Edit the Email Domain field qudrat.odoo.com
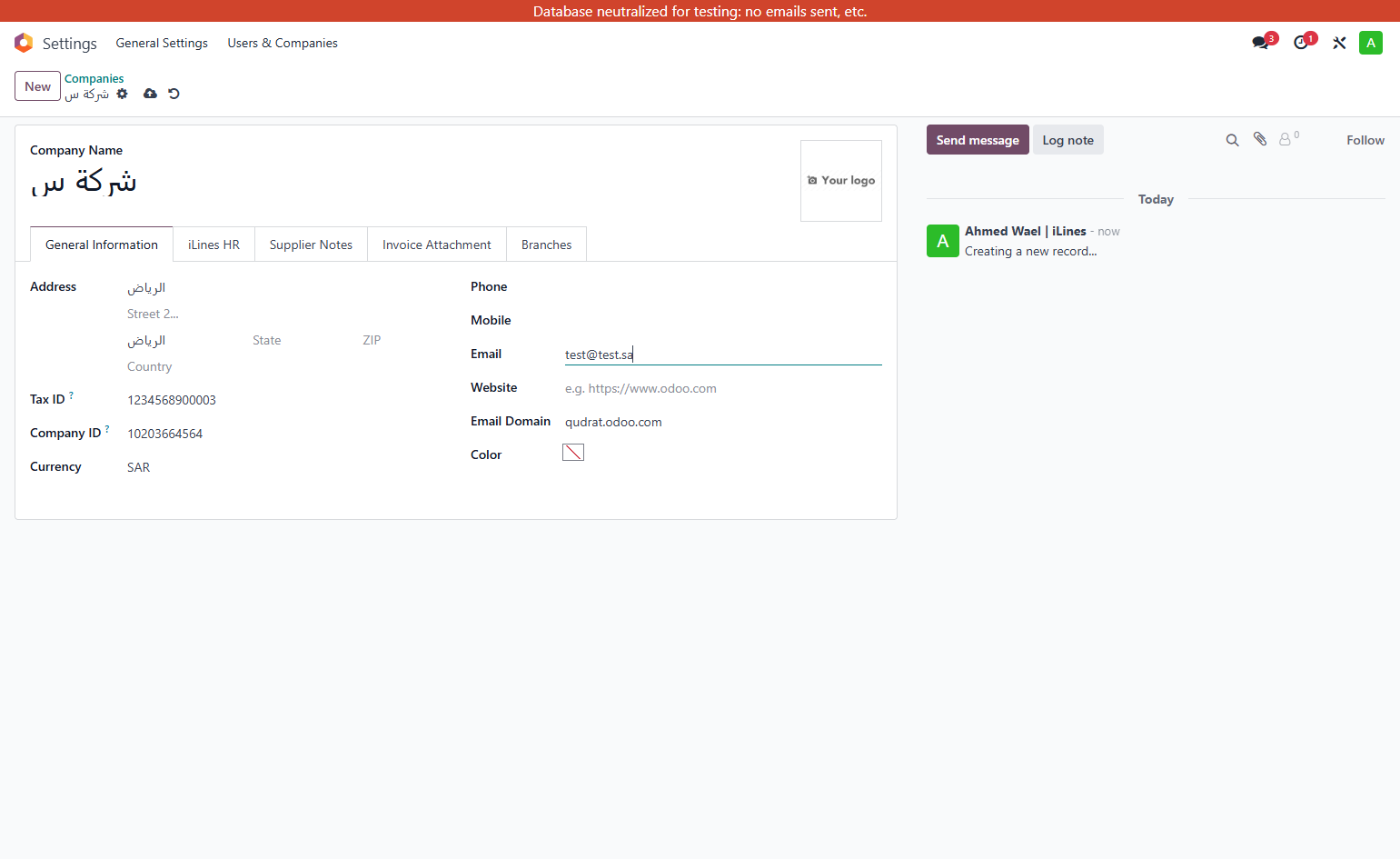 [723, 422]
